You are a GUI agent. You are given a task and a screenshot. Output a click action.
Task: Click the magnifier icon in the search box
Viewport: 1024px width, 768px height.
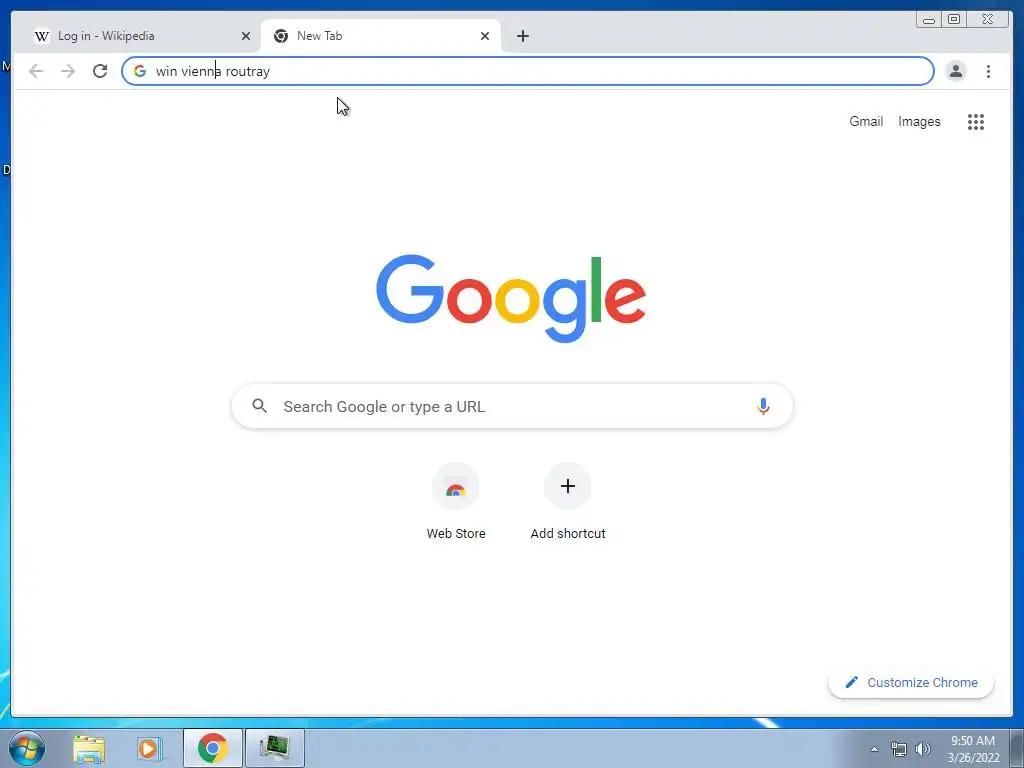259,406
